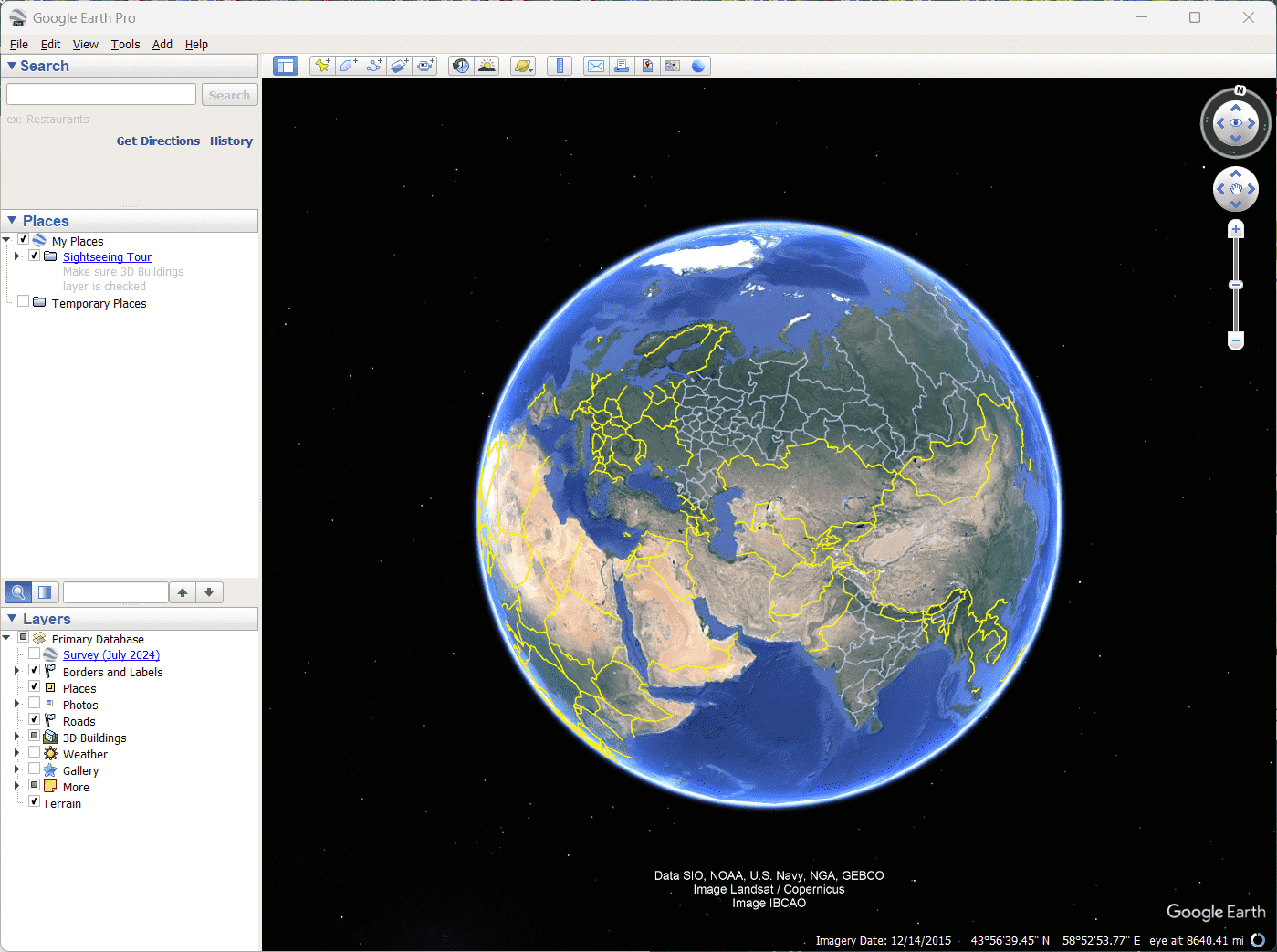The image size is (1277, 952).
Task: Open the Ruler measurement tool
Action: (x=559, y=65)
